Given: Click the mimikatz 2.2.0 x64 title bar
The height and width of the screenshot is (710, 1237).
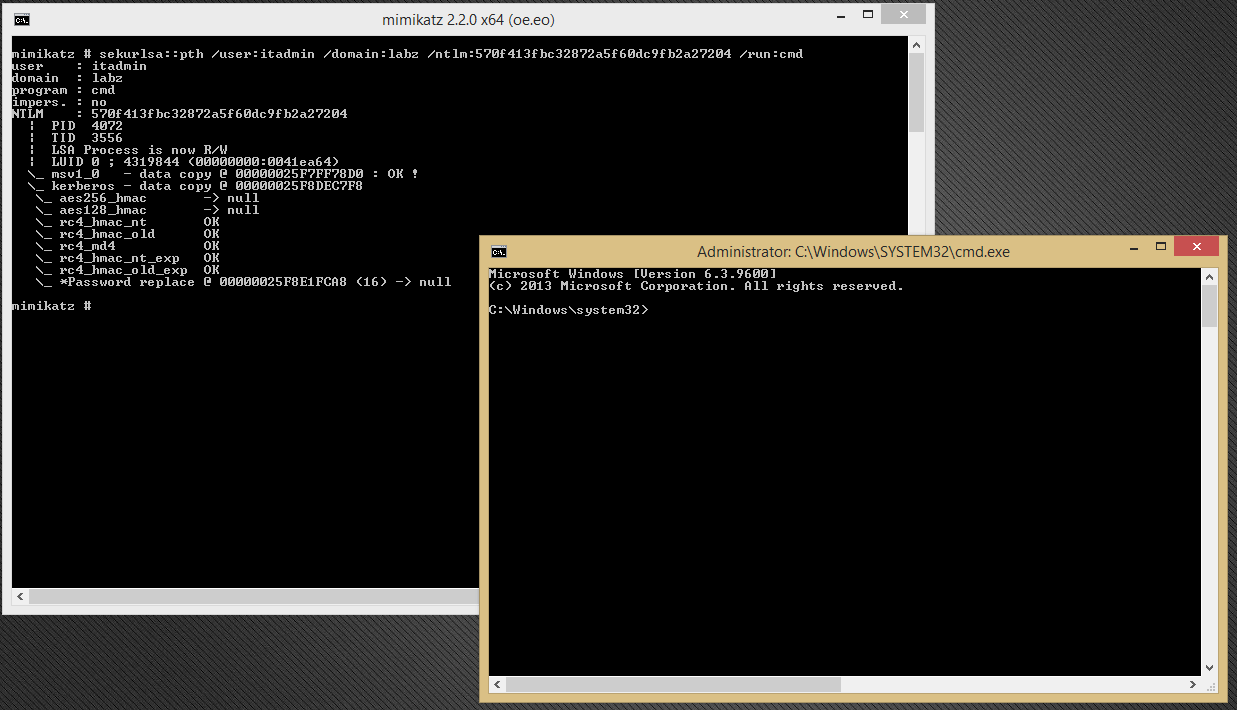Looking at the screenshot, I should click(469, 19).
